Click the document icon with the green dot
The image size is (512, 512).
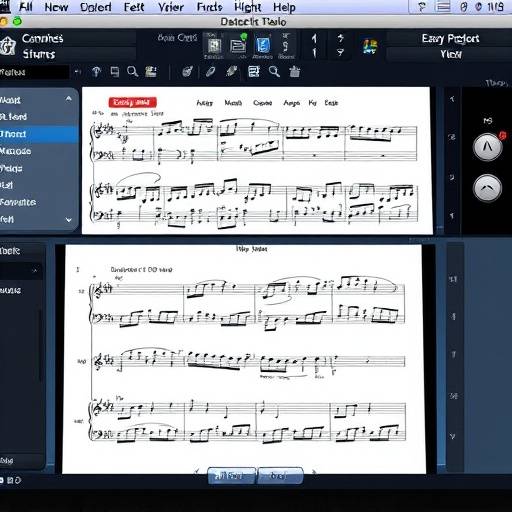[238, 45]
